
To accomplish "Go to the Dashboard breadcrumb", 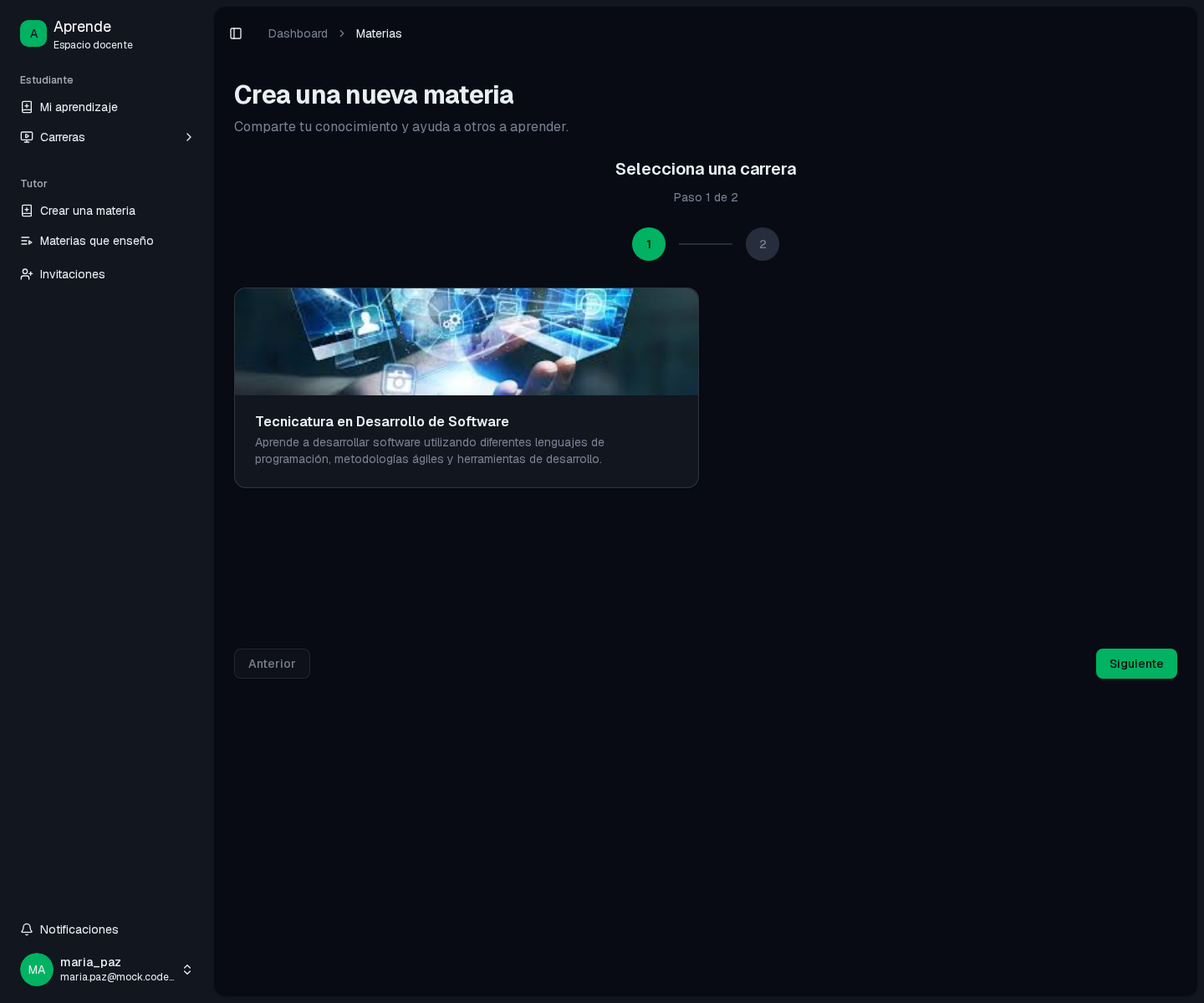I will coord(298,33).
